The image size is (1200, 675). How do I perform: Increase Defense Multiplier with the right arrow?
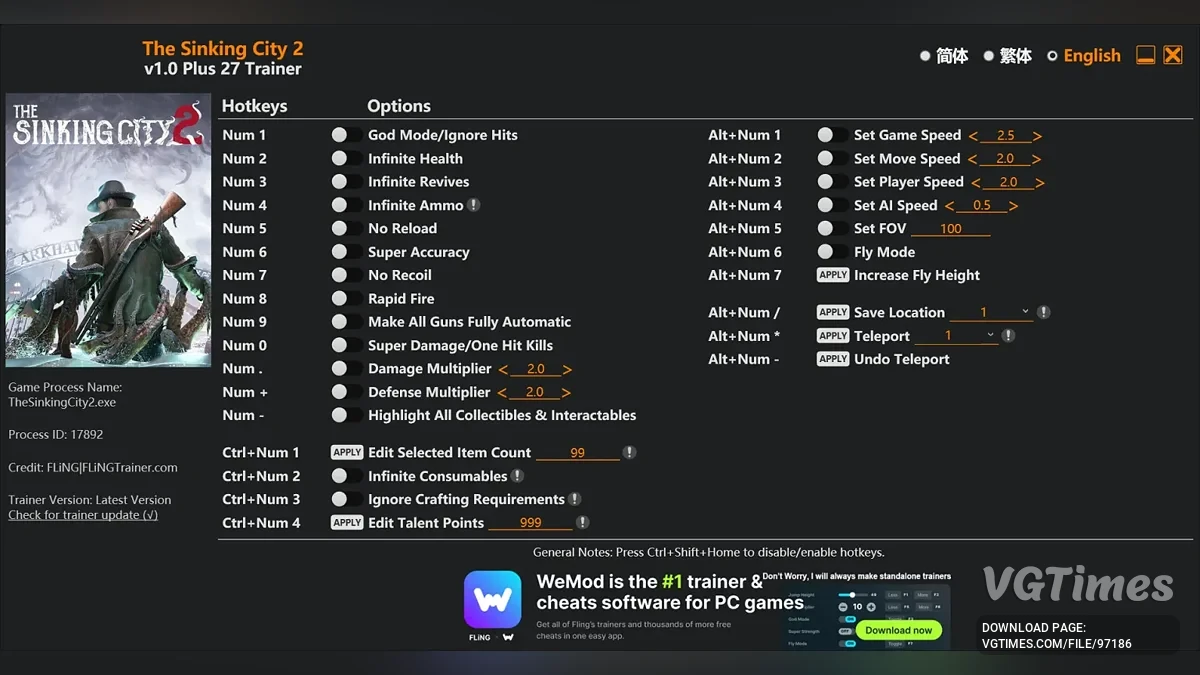pos(567,392)
